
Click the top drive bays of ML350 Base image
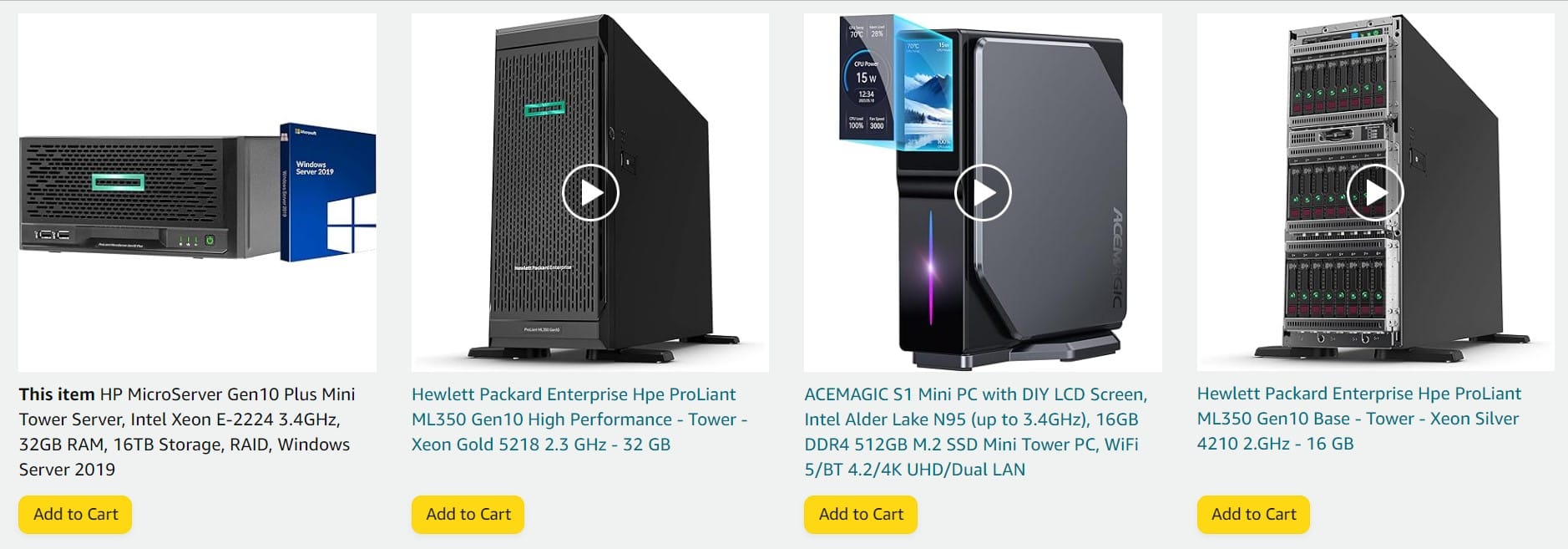coord(1338,89)
